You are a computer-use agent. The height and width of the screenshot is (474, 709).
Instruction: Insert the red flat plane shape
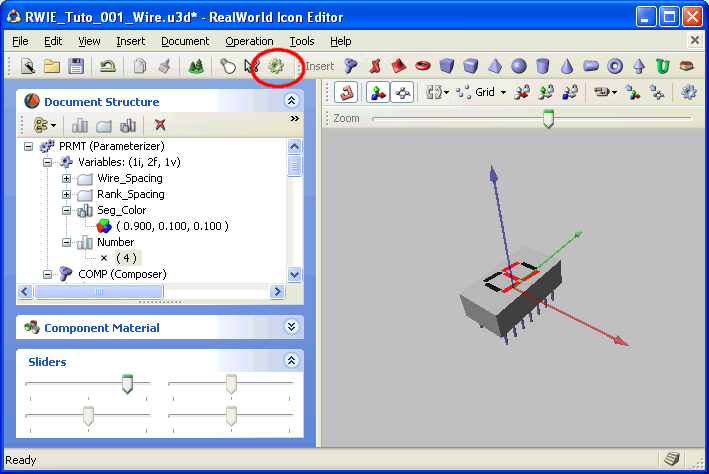pos(398,66)
